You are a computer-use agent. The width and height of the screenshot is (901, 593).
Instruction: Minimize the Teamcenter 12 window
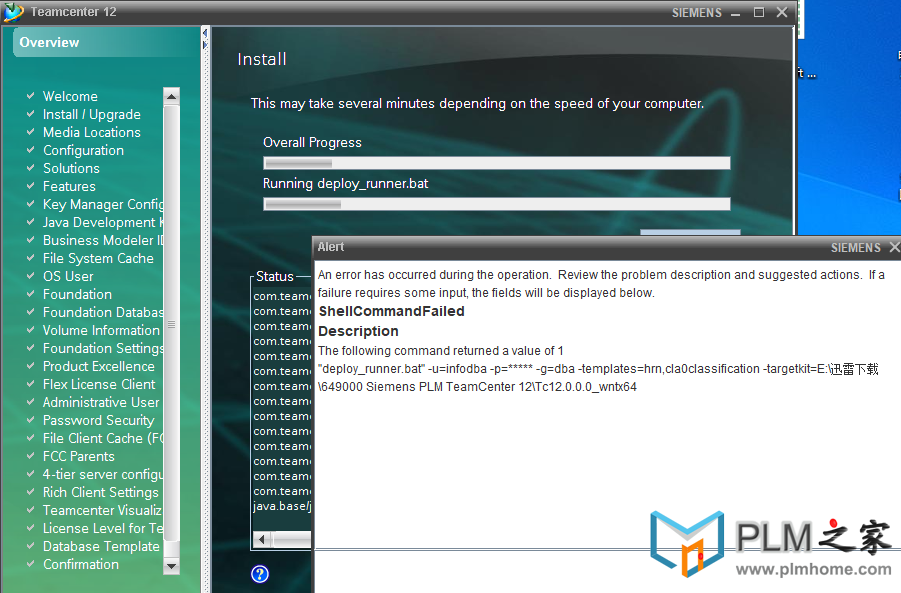(736, 13)
